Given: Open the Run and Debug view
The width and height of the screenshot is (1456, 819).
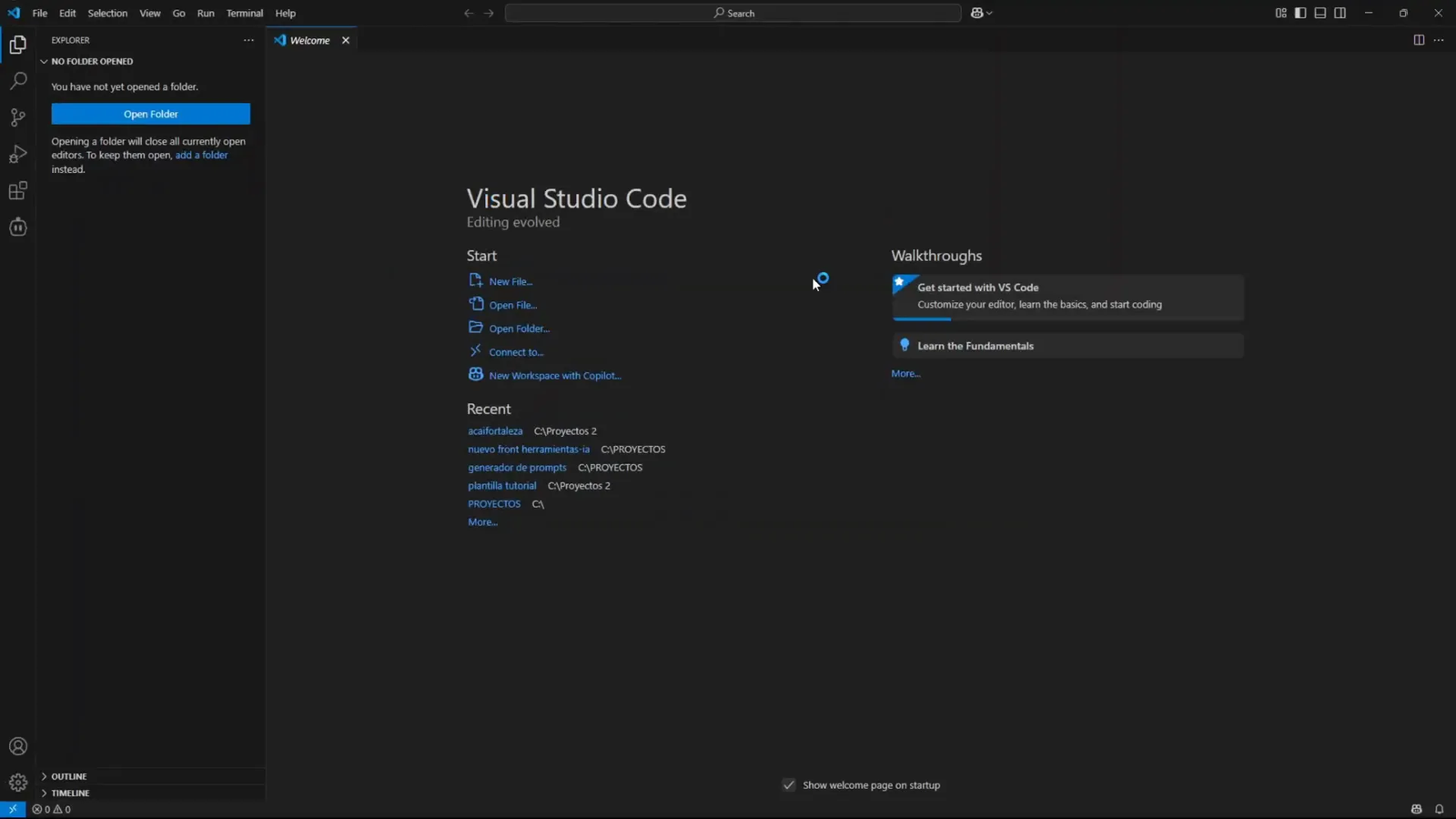Looking at the screenshot, I should [x=17, y=154].
